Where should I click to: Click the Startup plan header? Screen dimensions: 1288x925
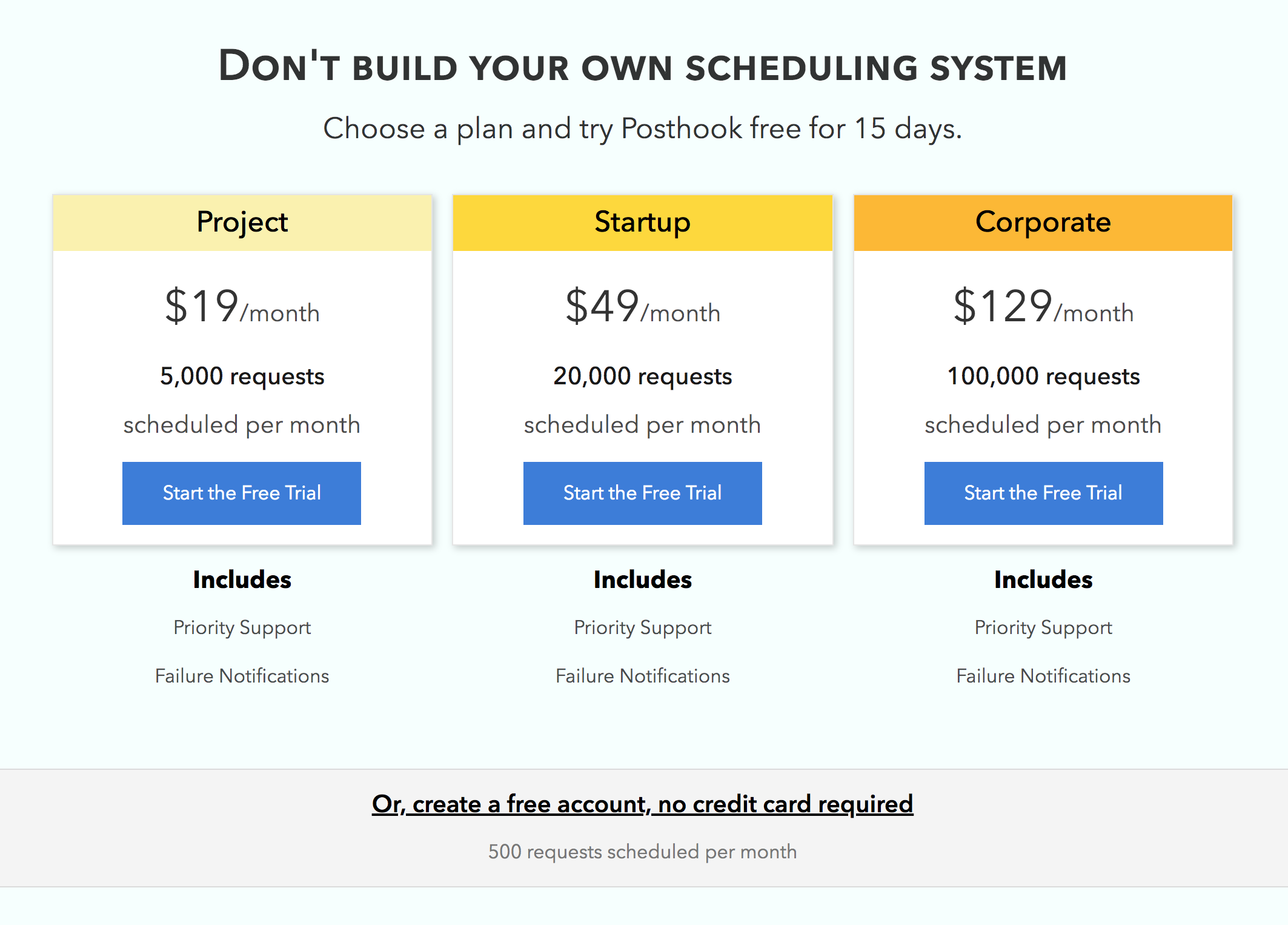click(642, 222)
